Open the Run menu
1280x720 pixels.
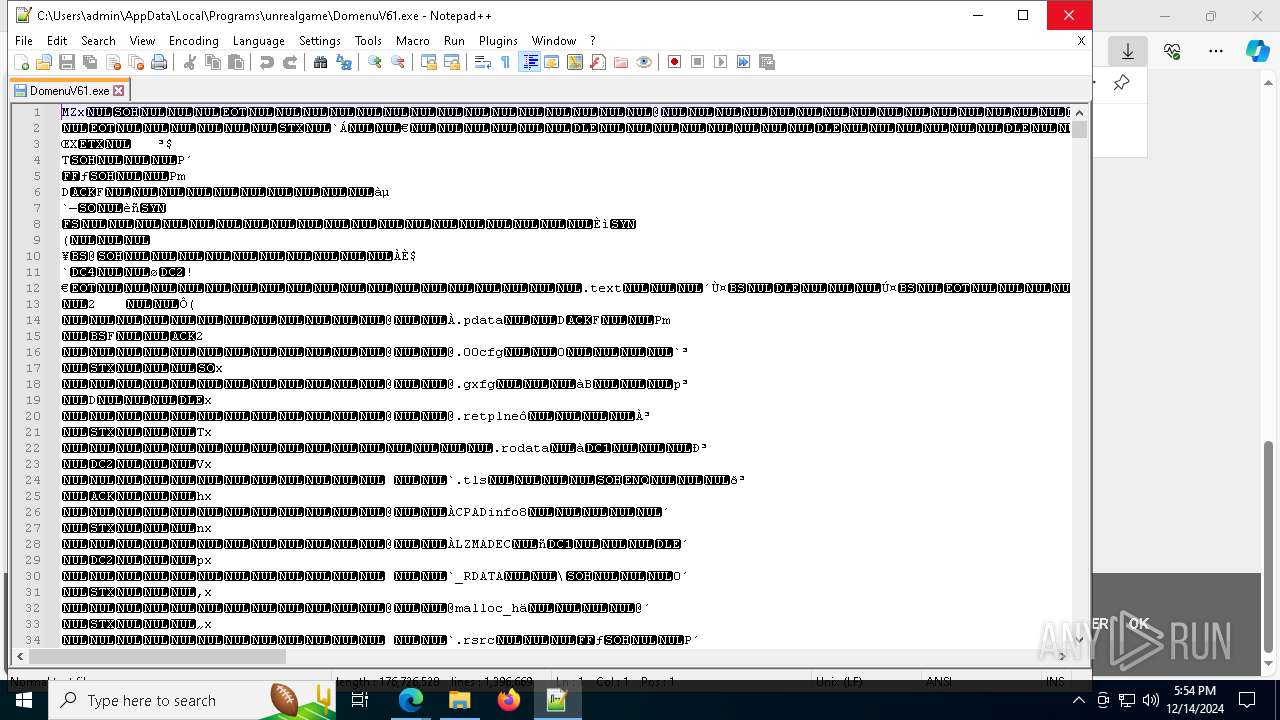coord(454,41)
